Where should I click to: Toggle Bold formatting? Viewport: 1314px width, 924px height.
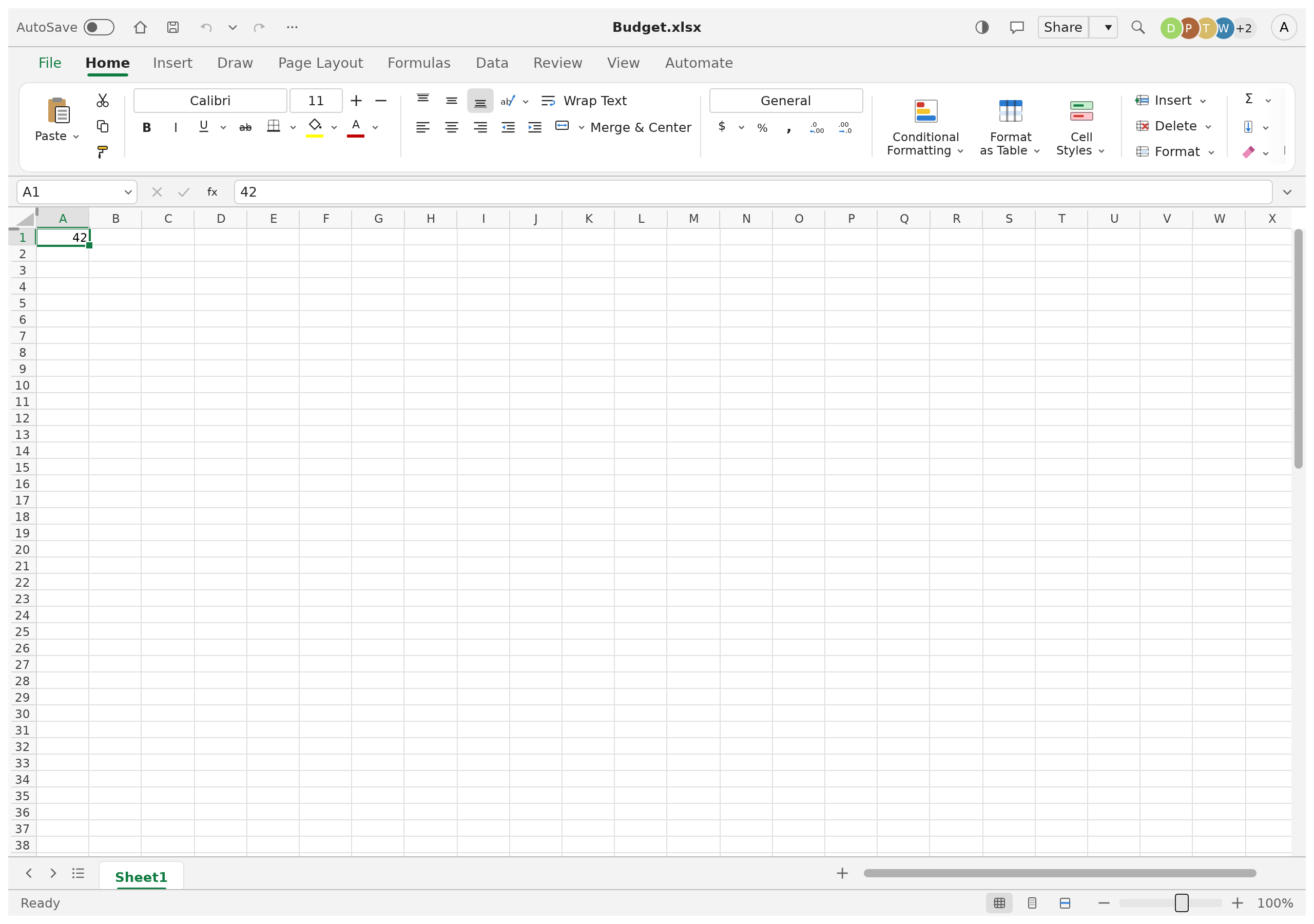tap(146, 128)
